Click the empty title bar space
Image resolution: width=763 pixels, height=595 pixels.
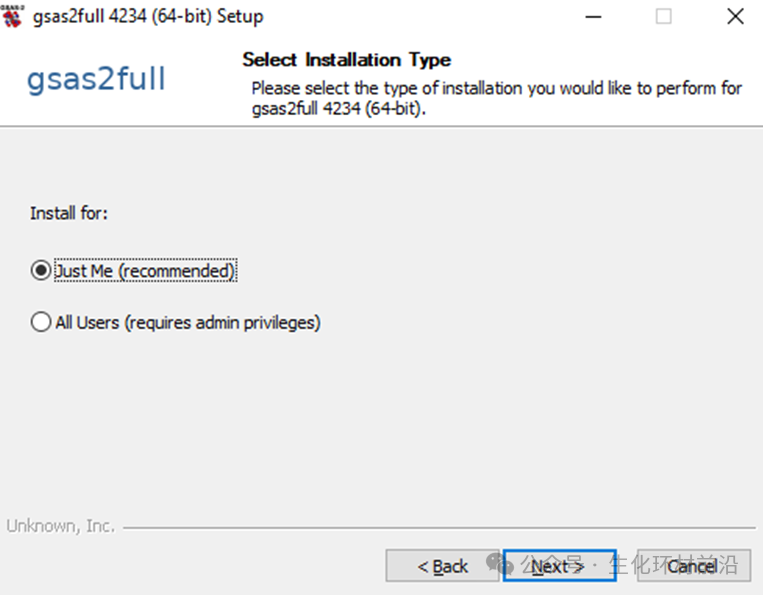tap(420, 16)
